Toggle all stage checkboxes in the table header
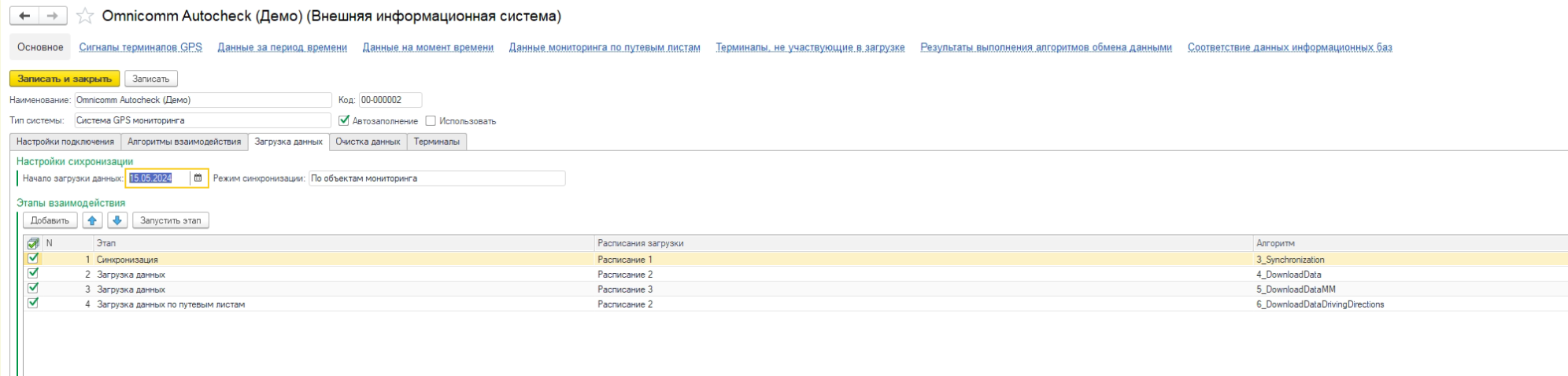 pos(33,244)
